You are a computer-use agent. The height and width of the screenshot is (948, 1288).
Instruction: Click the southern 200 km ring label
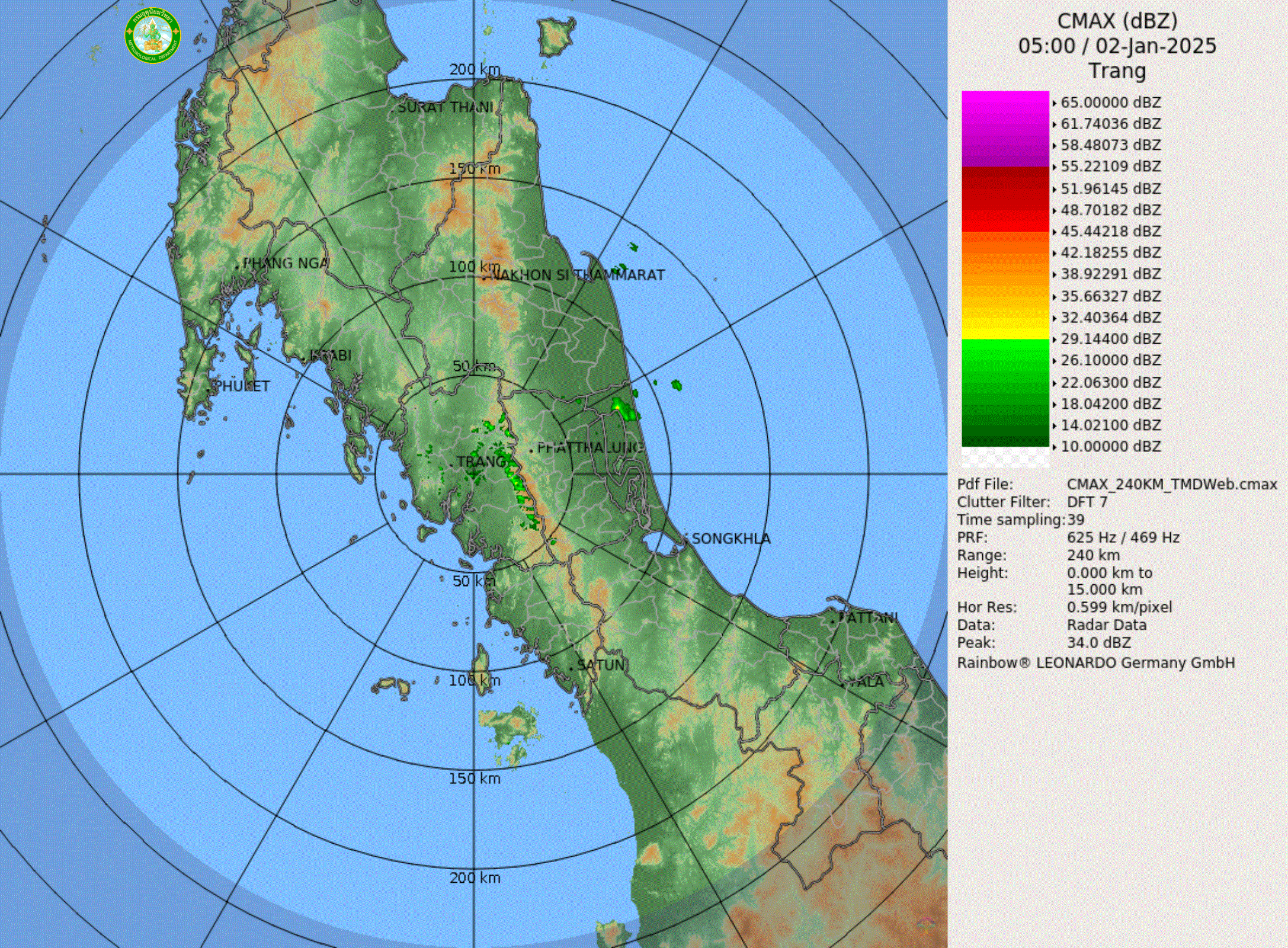(x=475, y=877)
